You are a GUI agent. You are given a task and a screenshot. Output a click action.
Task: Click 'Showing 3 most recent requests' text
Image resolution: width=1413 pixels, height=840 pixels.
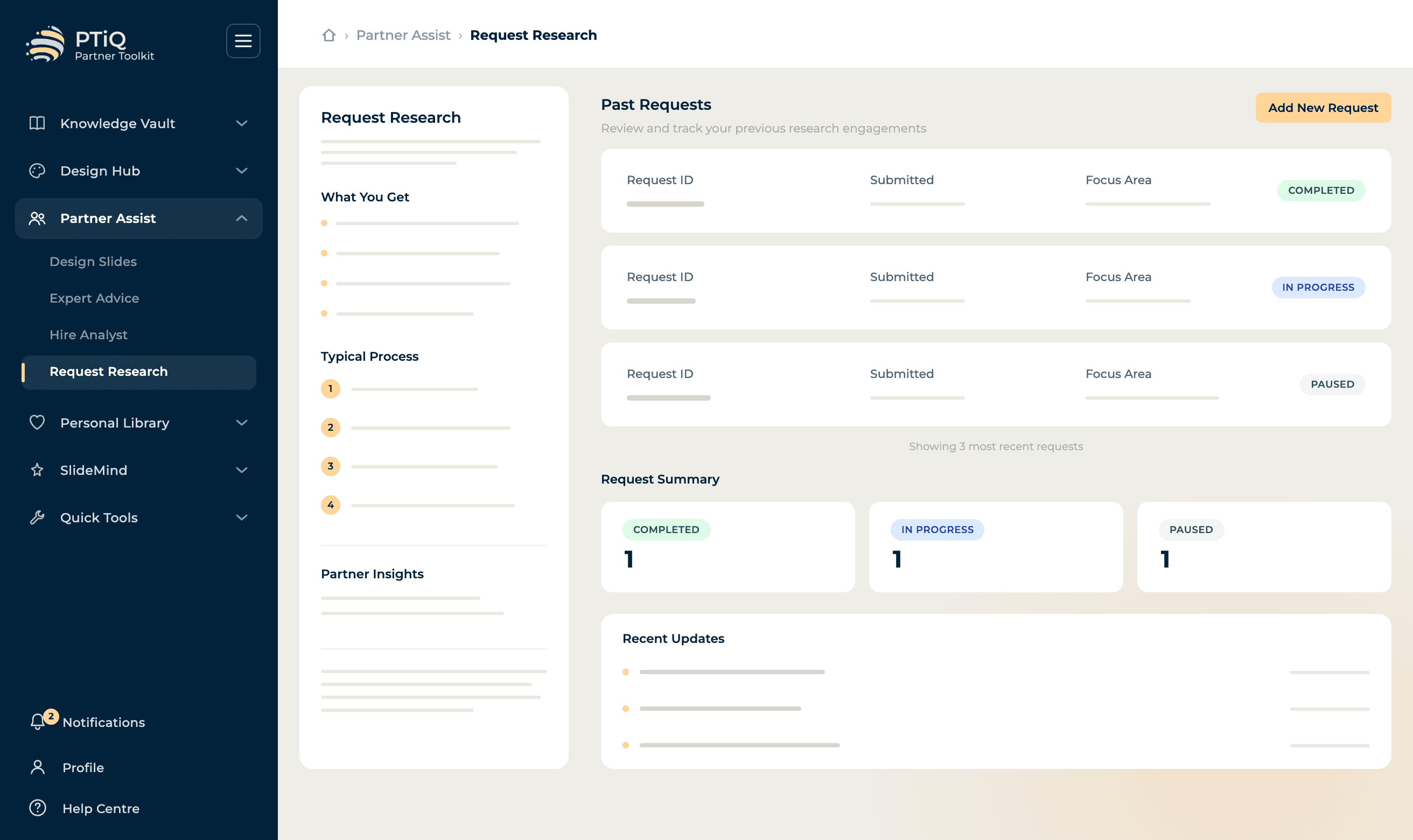tap(996, 446)
